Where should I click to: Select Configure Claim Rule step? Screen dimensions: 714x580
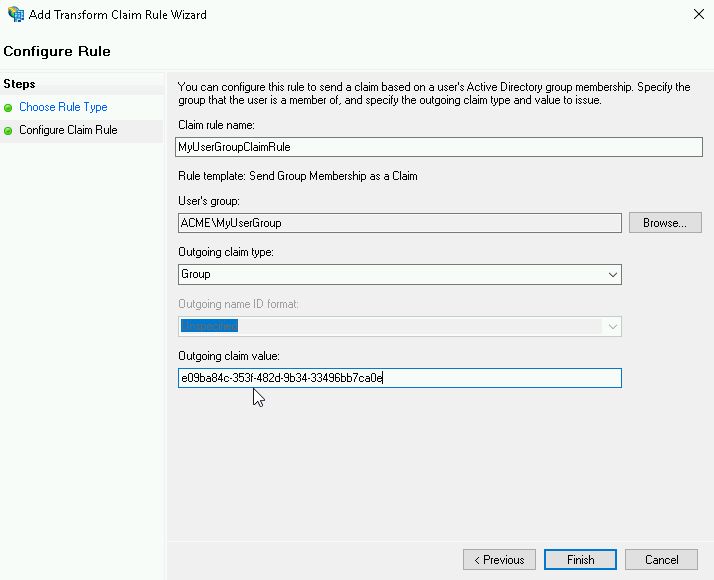coord(68,130)
